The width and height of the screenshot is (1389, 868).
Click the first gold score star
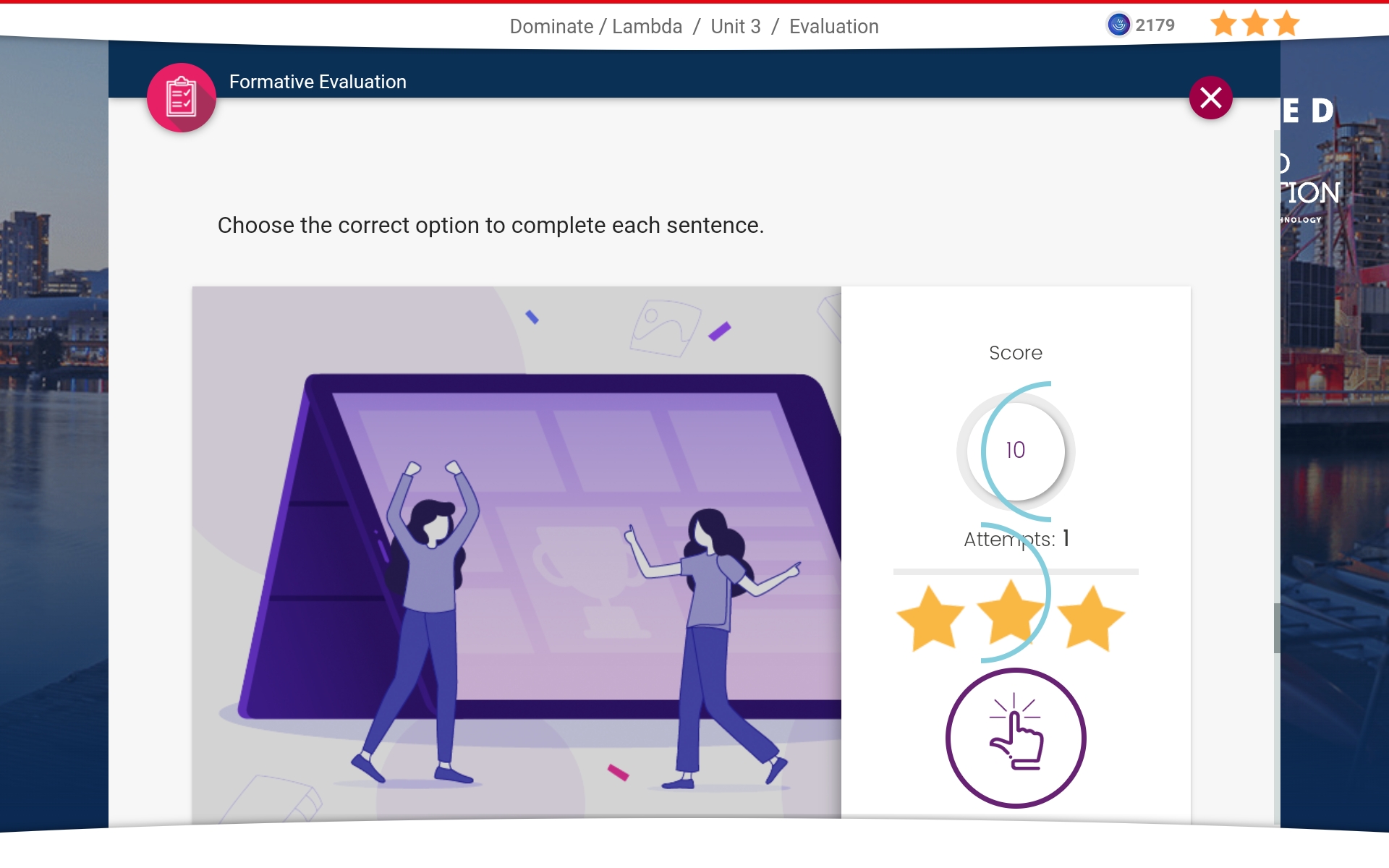click(930, 619)
